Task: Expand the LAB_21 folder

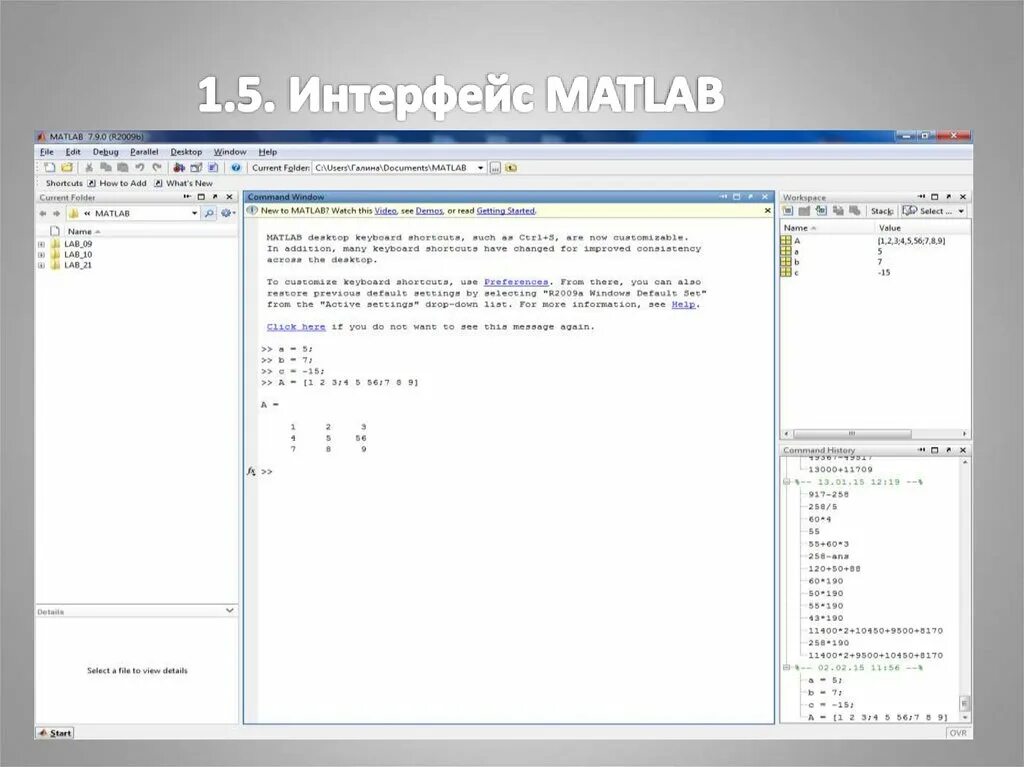Action: pyautogui.click(x=42, y=265)
